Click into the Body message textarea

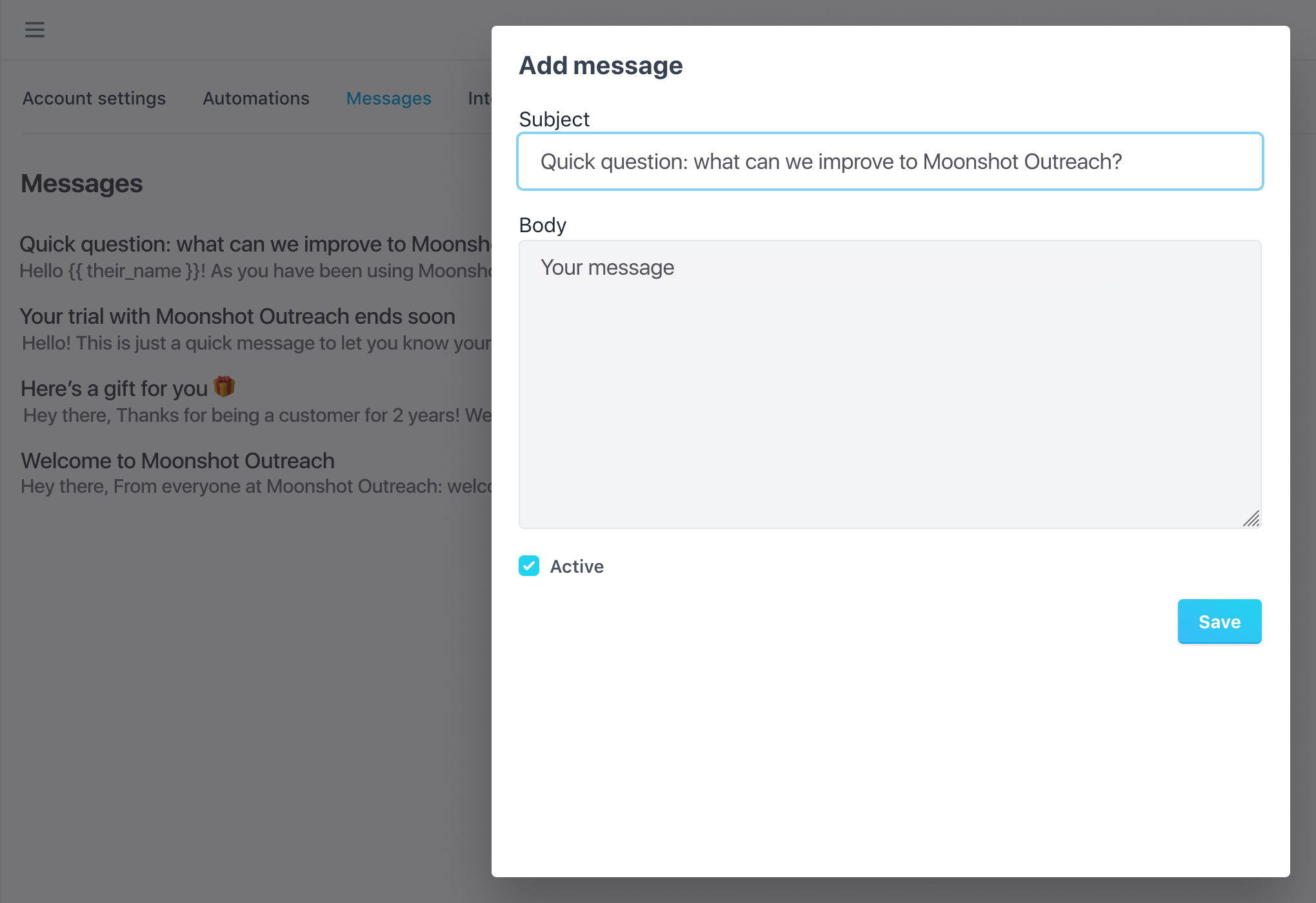890,384
